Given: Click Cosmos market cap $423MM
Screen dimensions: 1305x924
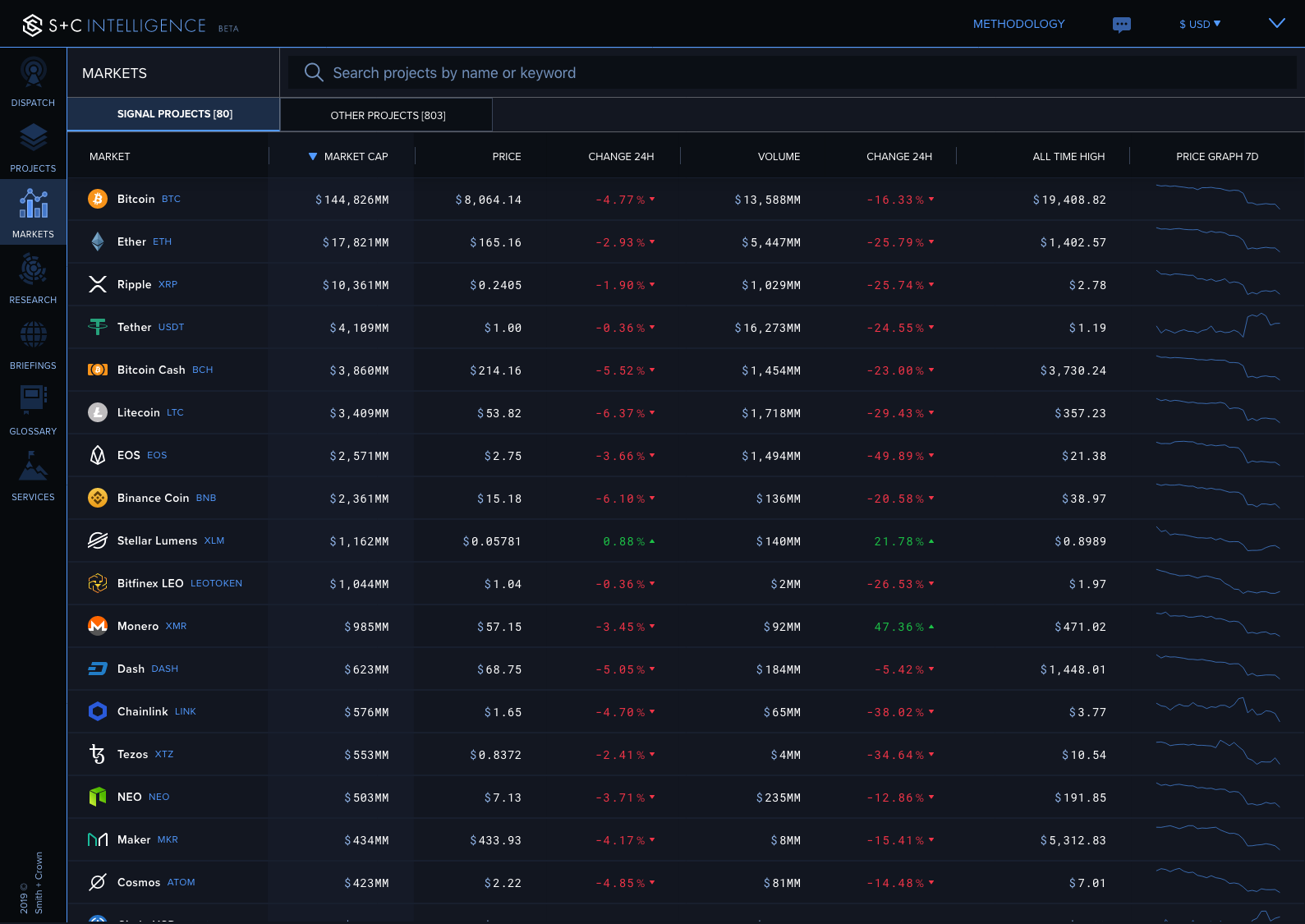Looking at the screenshot, I should 367,883.
